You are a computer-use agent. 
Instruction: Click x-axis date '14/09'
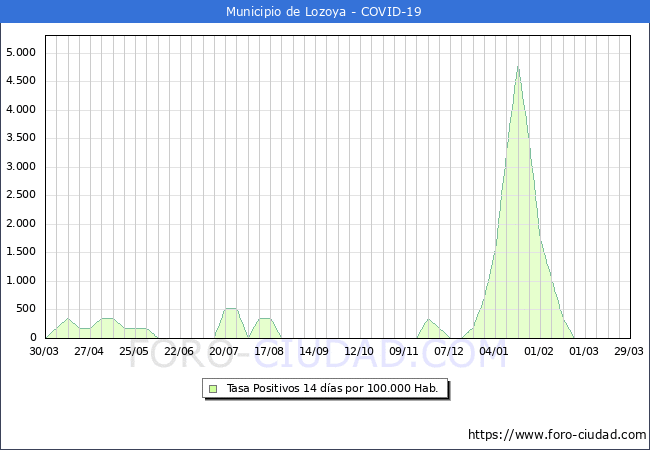(x=314, y=351)
